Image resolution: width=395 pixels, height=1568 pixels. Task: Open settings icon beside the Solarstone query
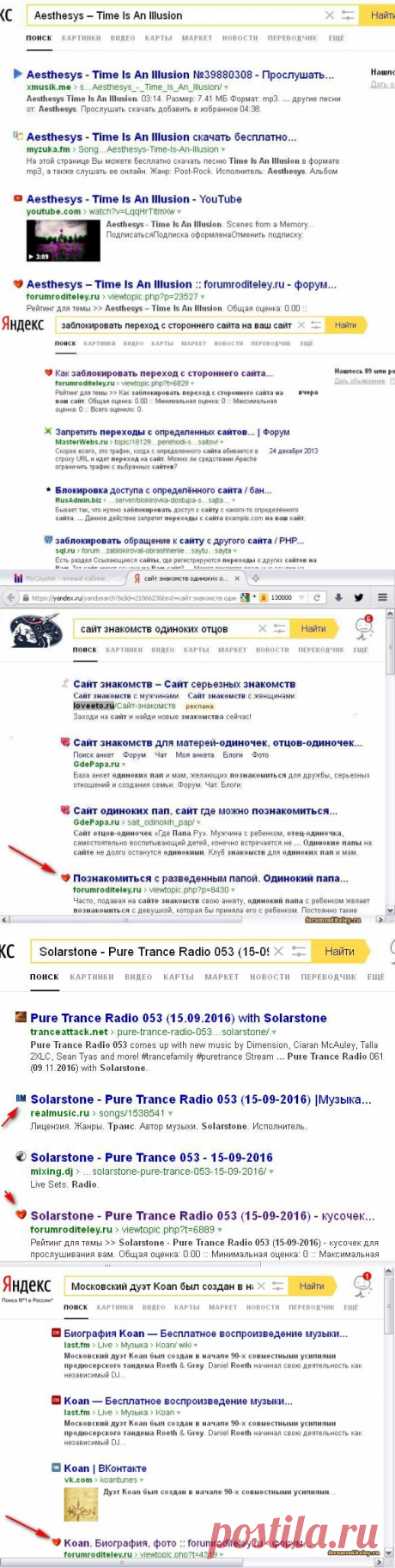[x=299, y=951]
